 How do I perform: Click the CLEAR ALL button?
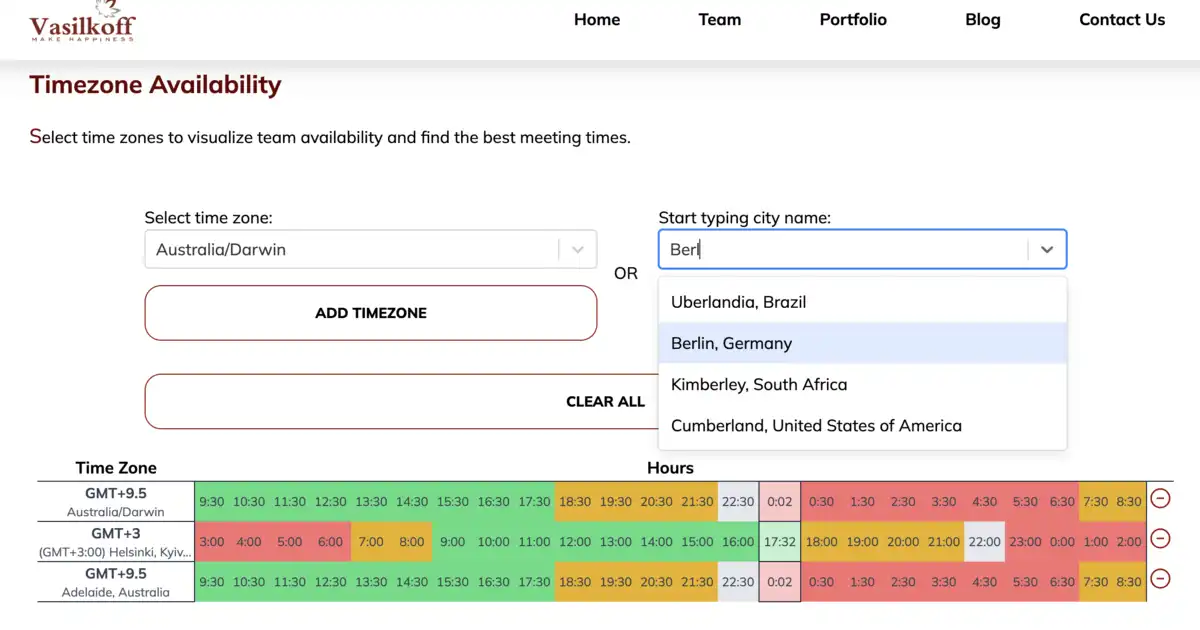[605, 401]
